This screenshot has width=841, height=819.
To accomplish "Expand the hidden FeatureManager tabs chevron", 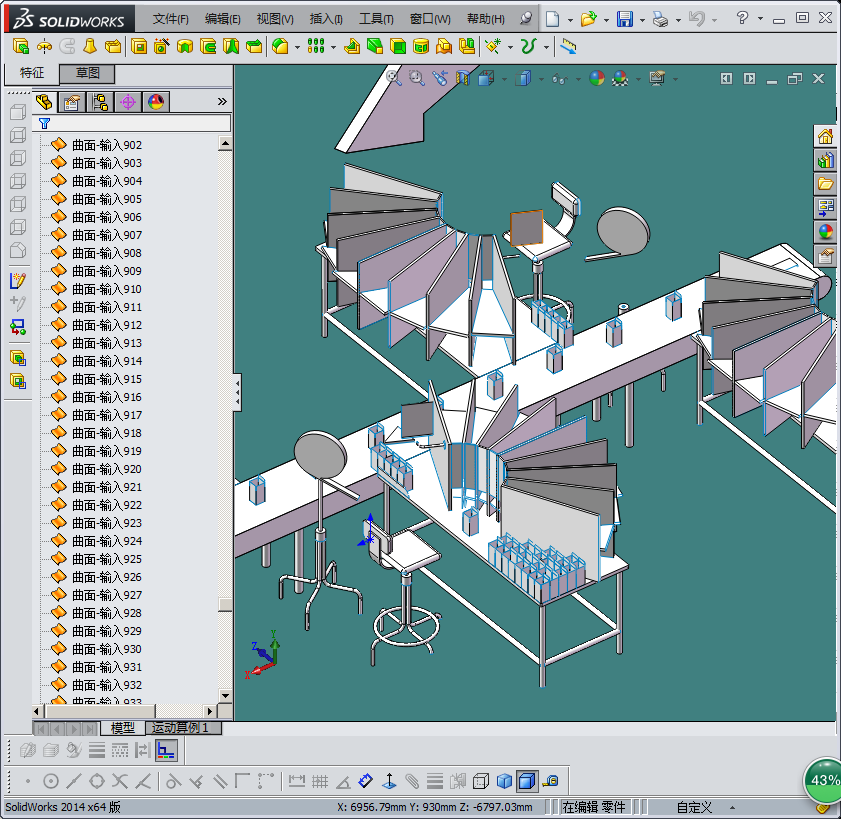I will pos(222,101).
